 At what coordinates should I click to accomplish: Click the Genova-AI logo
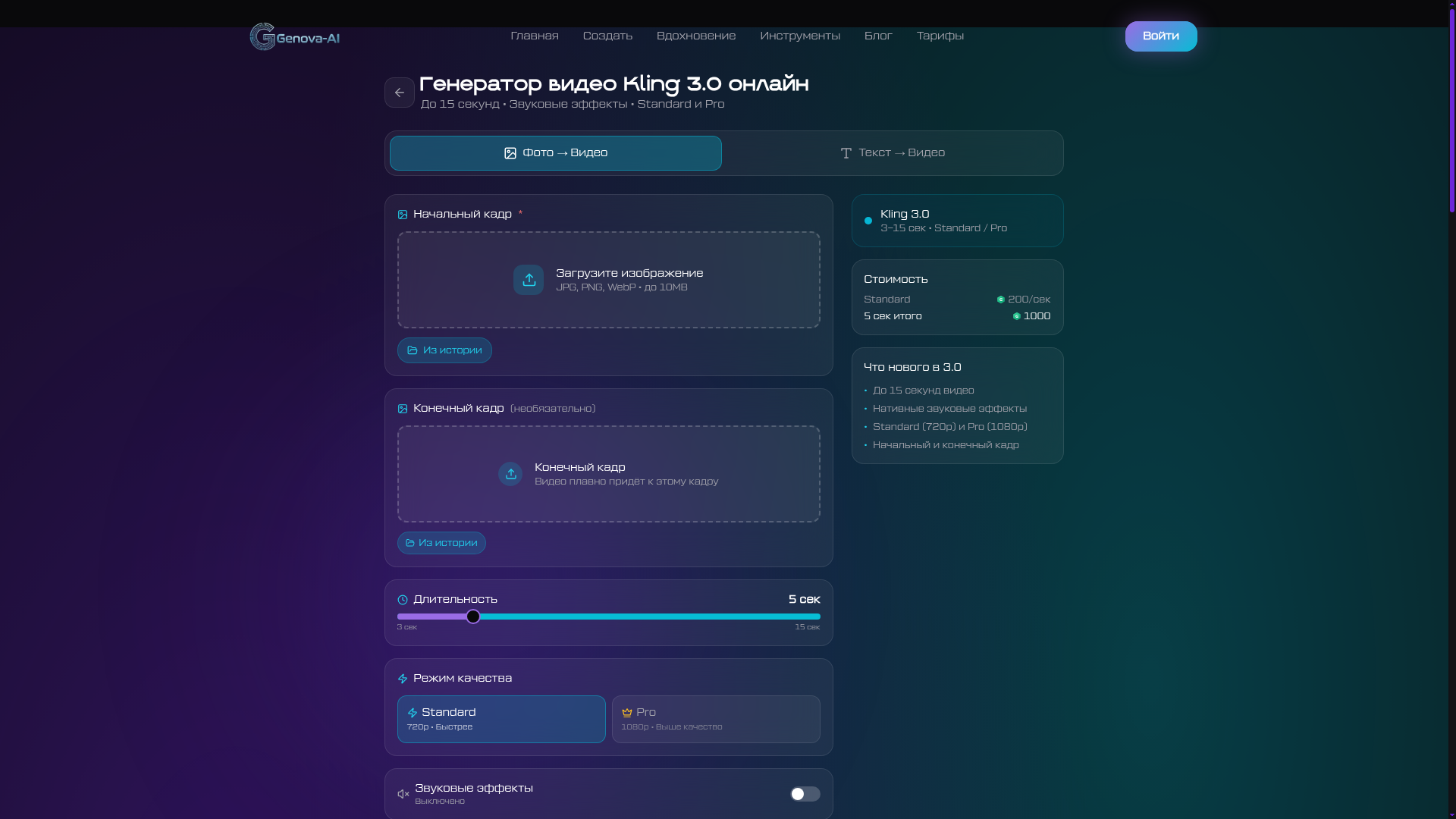pyautogui.click(x=295, y=36)
